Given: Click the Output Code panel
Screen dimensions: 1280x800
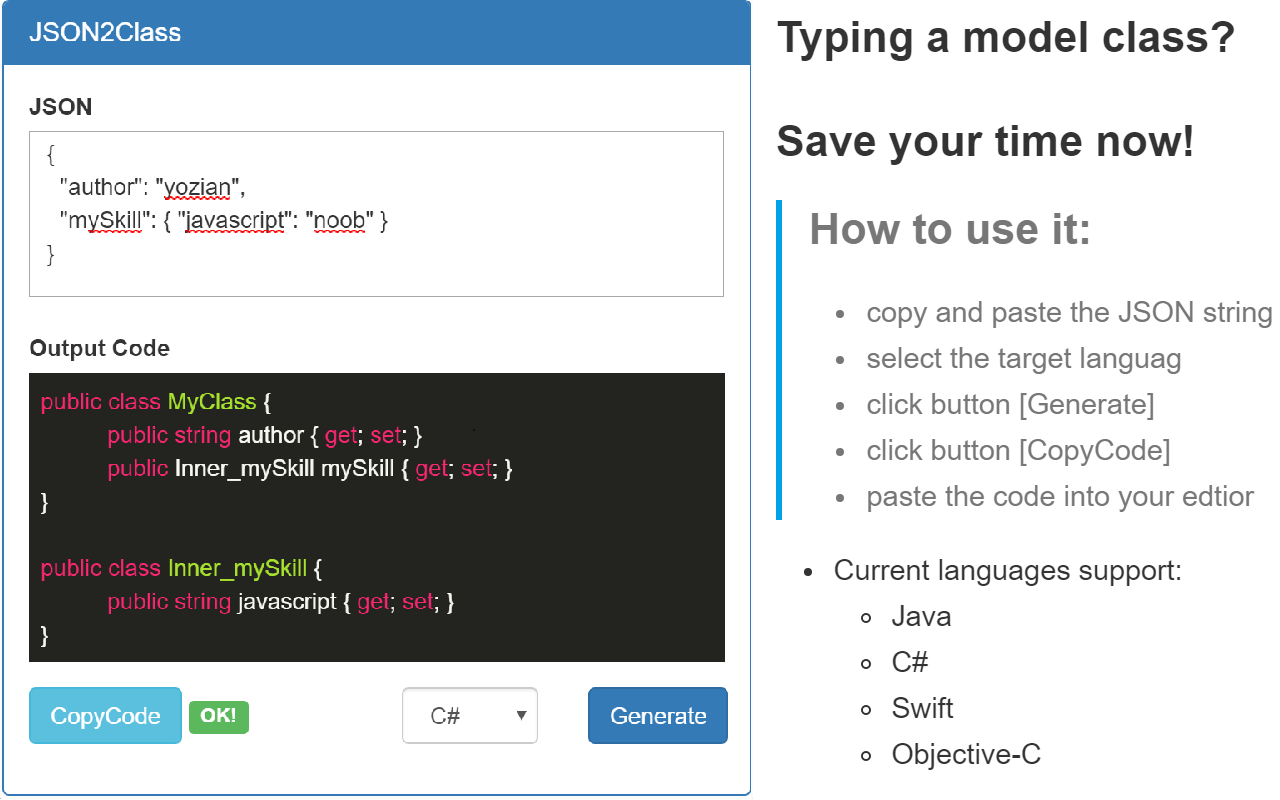Looking at the screenshot, I should pos(377,516).
